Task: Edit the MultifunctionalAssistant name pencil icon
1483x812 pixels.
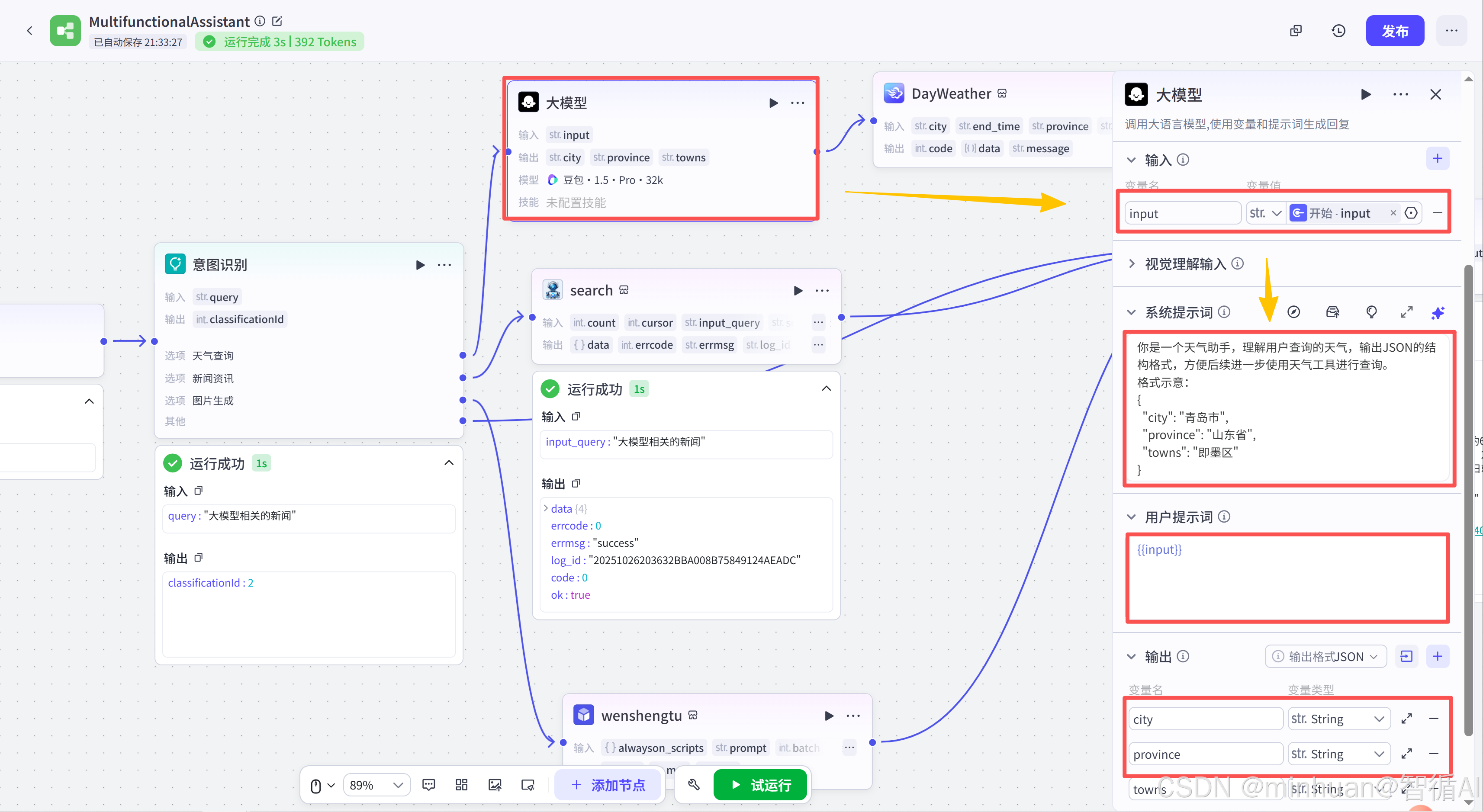Action: [x=277, y=21]
